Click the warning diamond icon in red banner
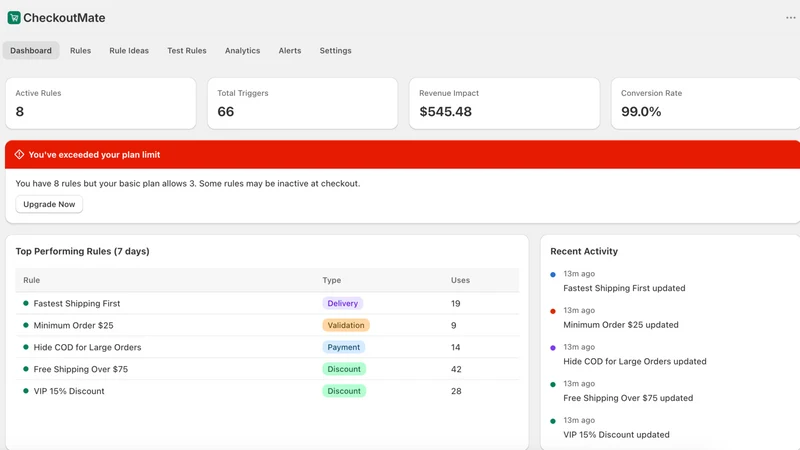The height and width of the screenshot is (450, 800). click(x=19, y=155)
